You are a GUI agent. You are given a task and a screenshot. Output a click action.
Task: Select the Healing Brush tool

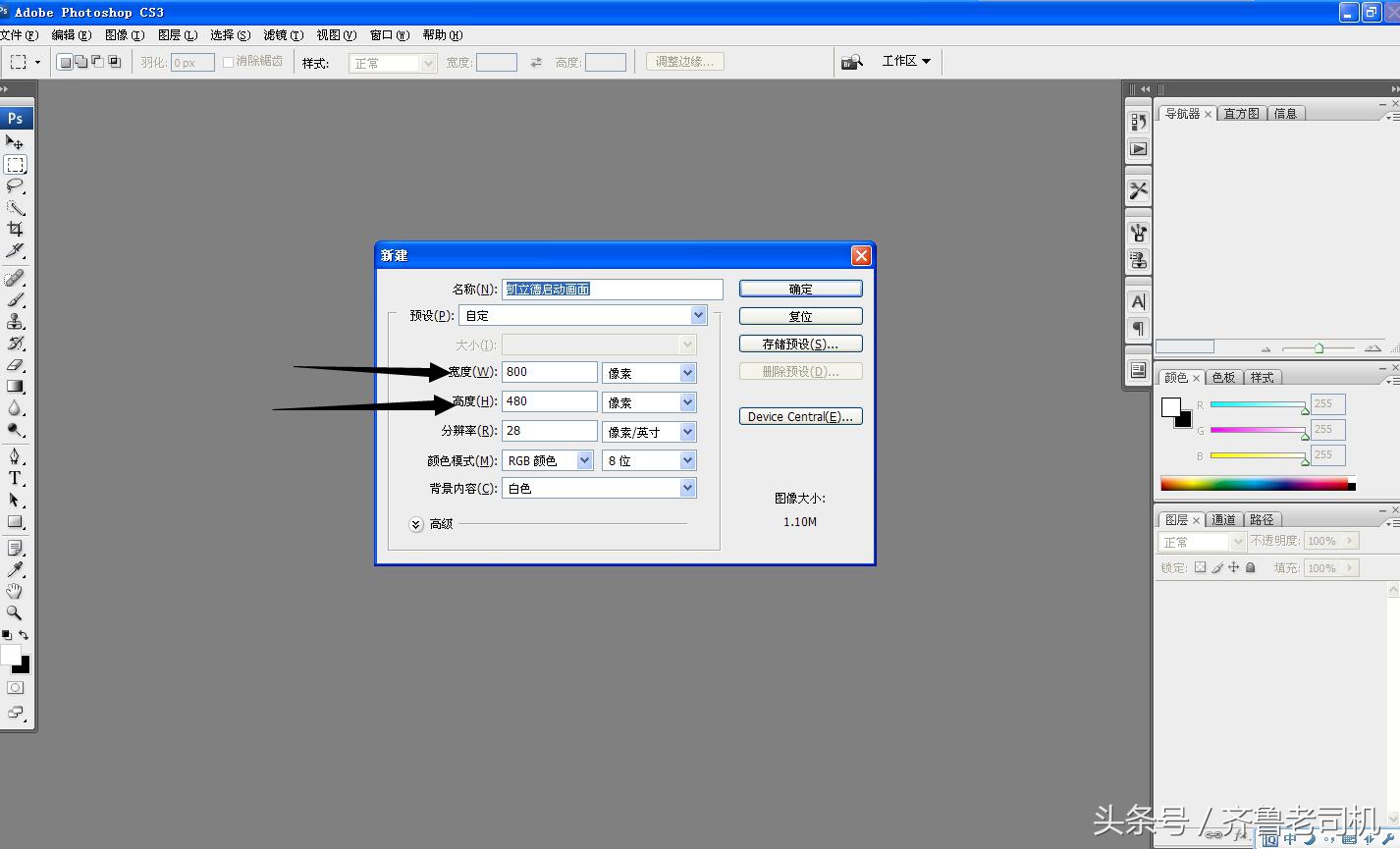click(x=15, y=279)
